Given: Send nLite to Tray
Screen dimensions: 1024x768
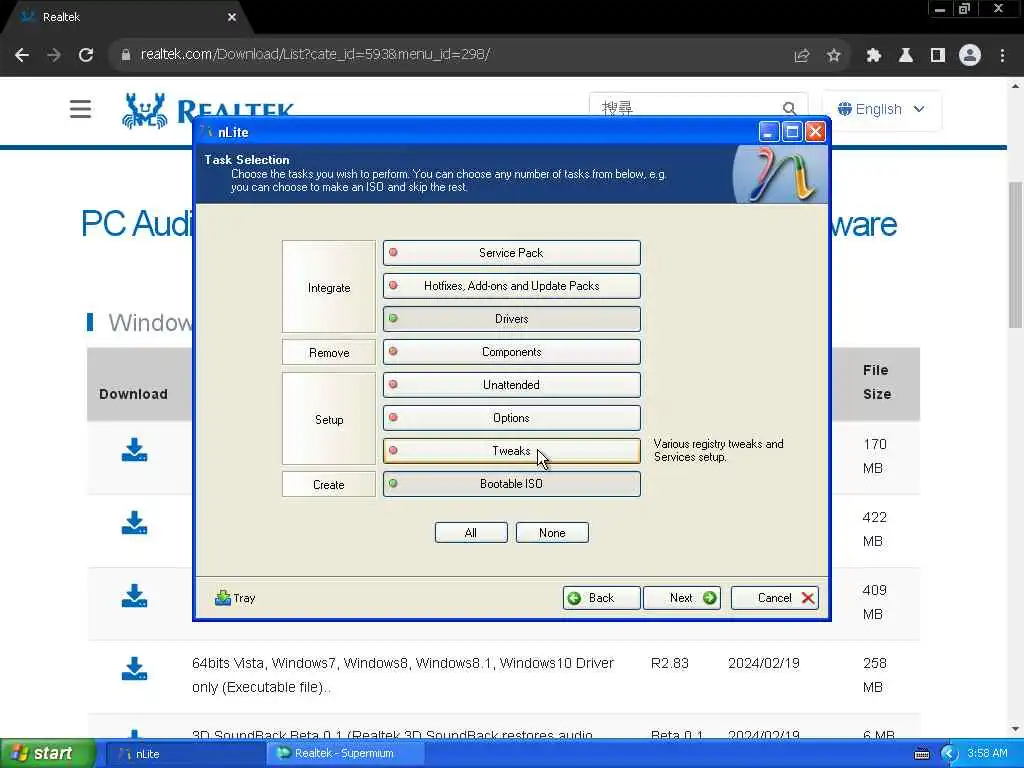Looking at the screenshot, I should [235, 598].
